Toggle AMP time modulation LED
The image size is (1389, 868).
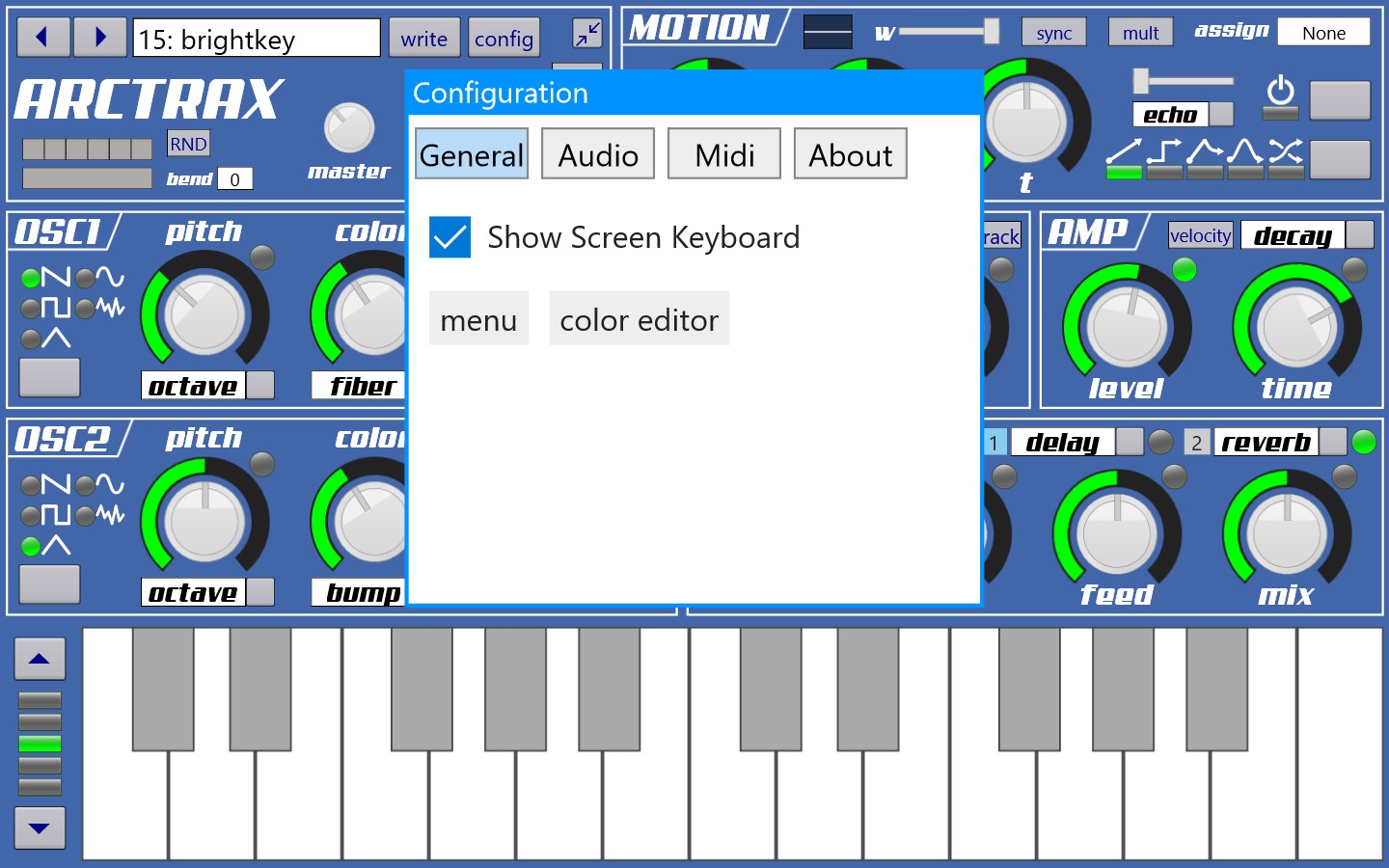[1354, 270]
